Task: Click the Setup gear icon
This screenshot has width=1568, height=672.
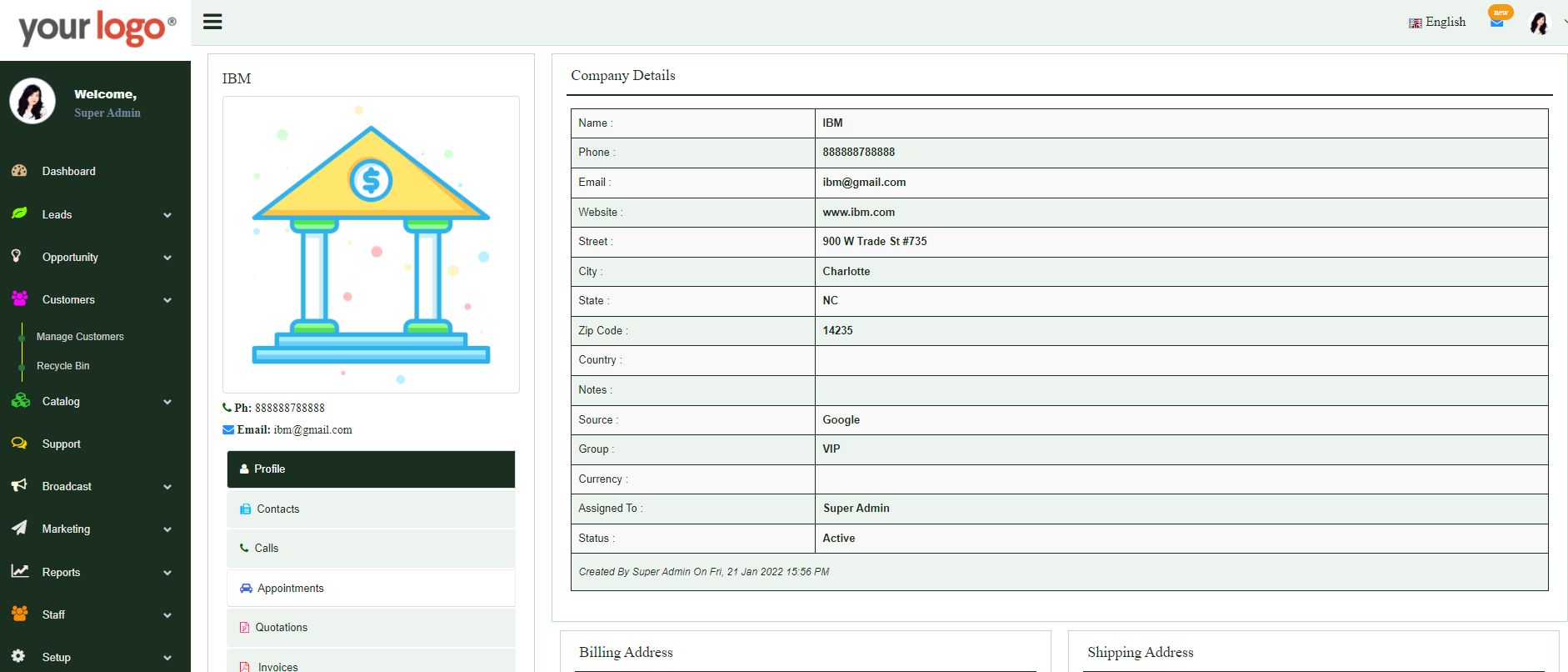Action: [x=18, y=656]
